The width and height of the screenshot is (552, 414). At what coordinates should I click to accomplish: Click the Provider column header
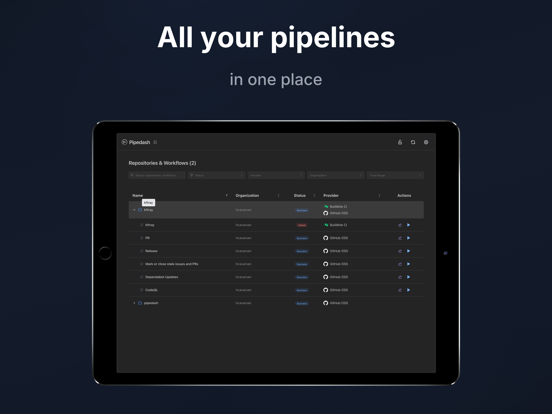tap(331, 195)
